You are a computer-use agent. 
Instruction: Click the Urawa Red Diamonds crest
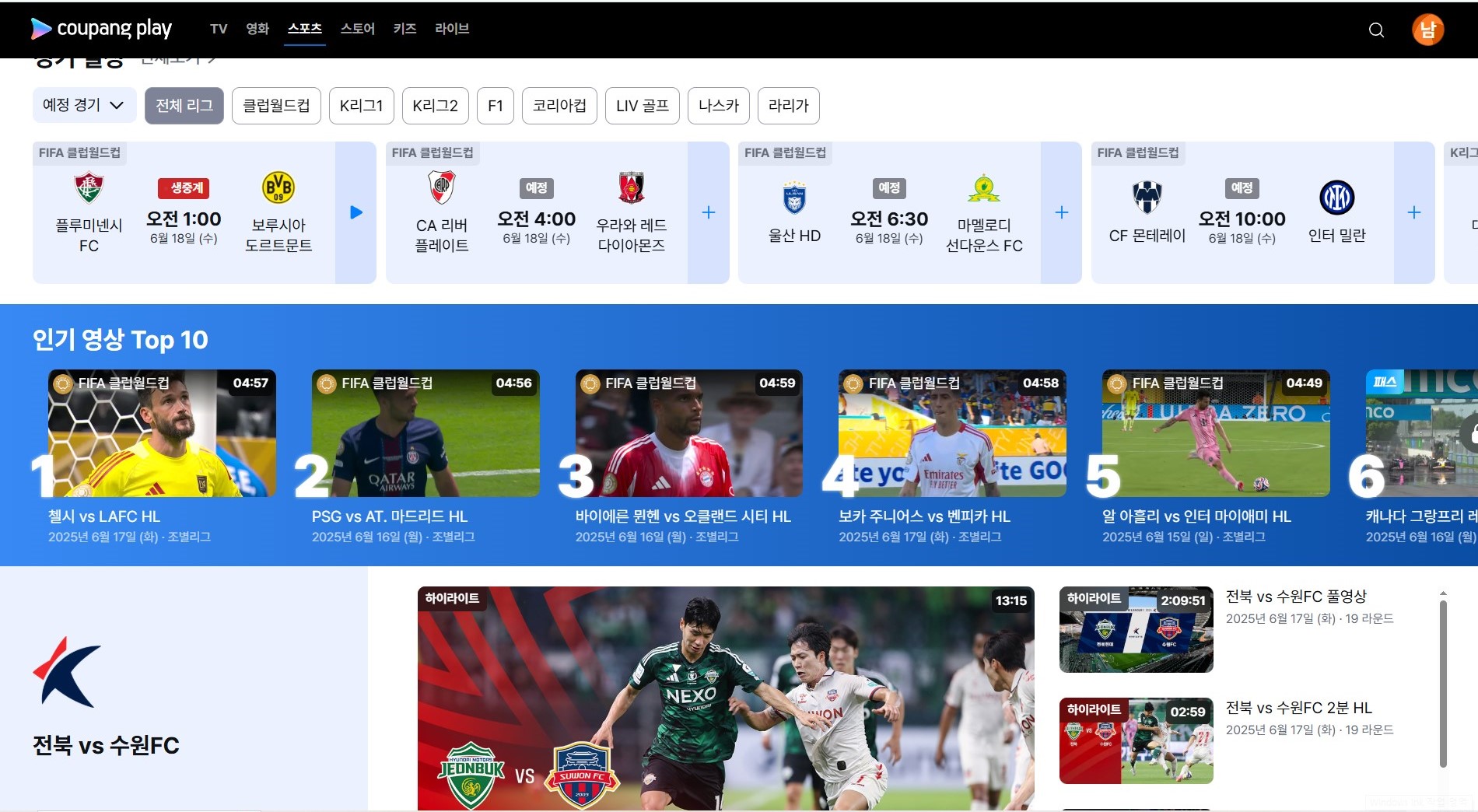pyautogui.click(x=631, y=187)
